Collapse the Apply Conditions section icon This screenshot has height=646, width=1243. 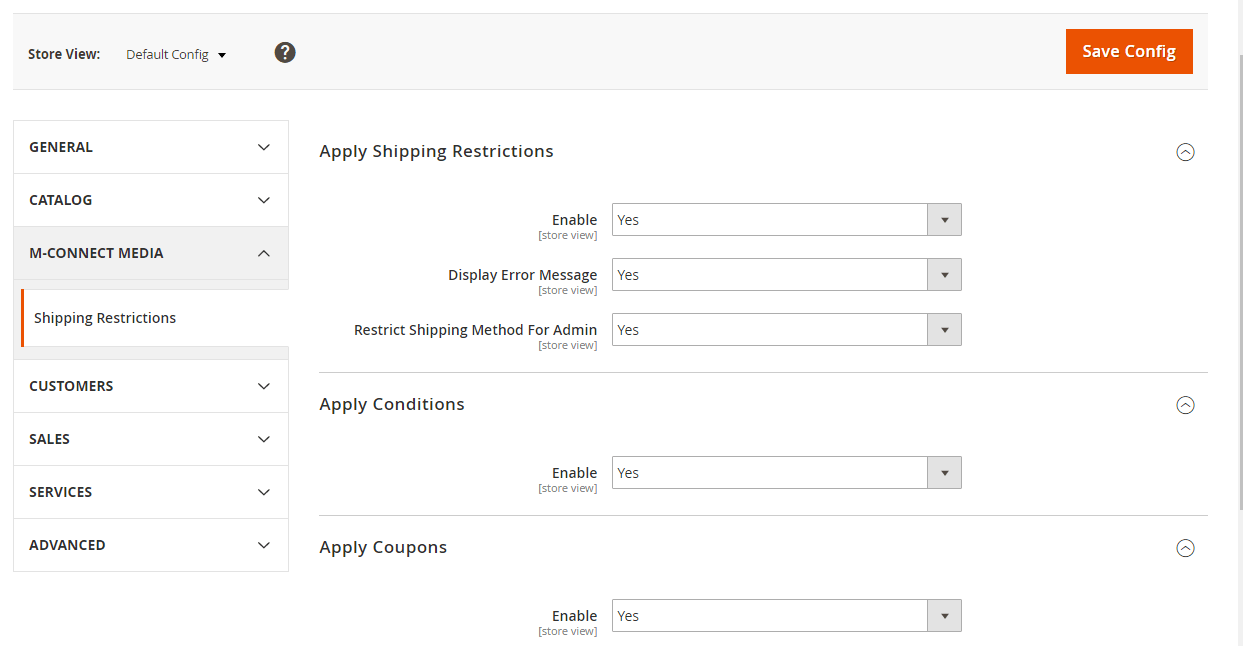(x=1185, y=405)
